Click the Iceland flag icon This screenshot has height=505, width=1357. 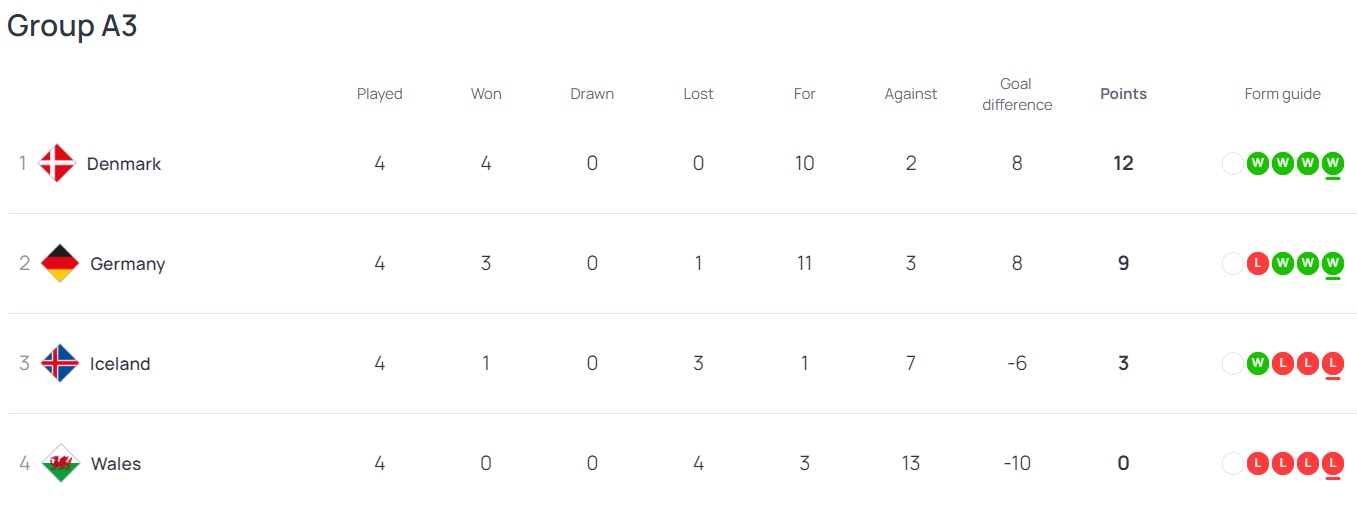(60, 363)
